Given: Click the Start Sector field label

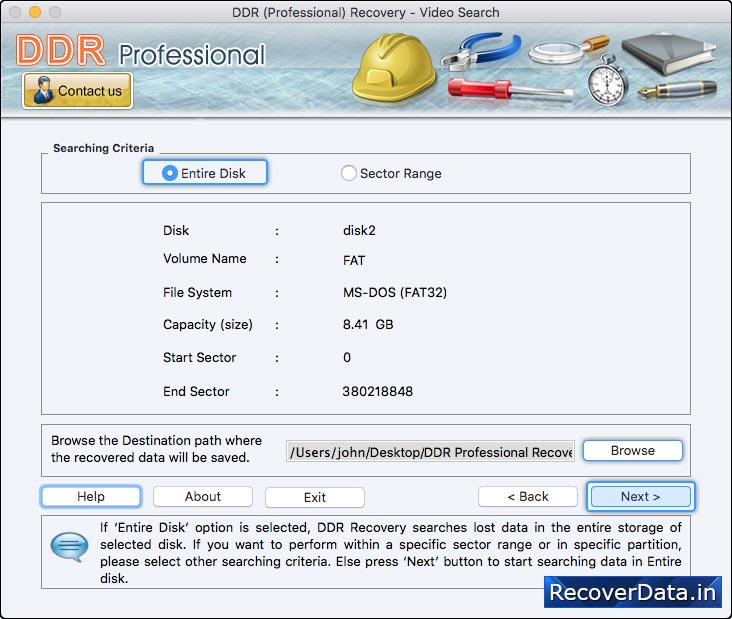Looking at the screenshot, I should tap(199, 358).
